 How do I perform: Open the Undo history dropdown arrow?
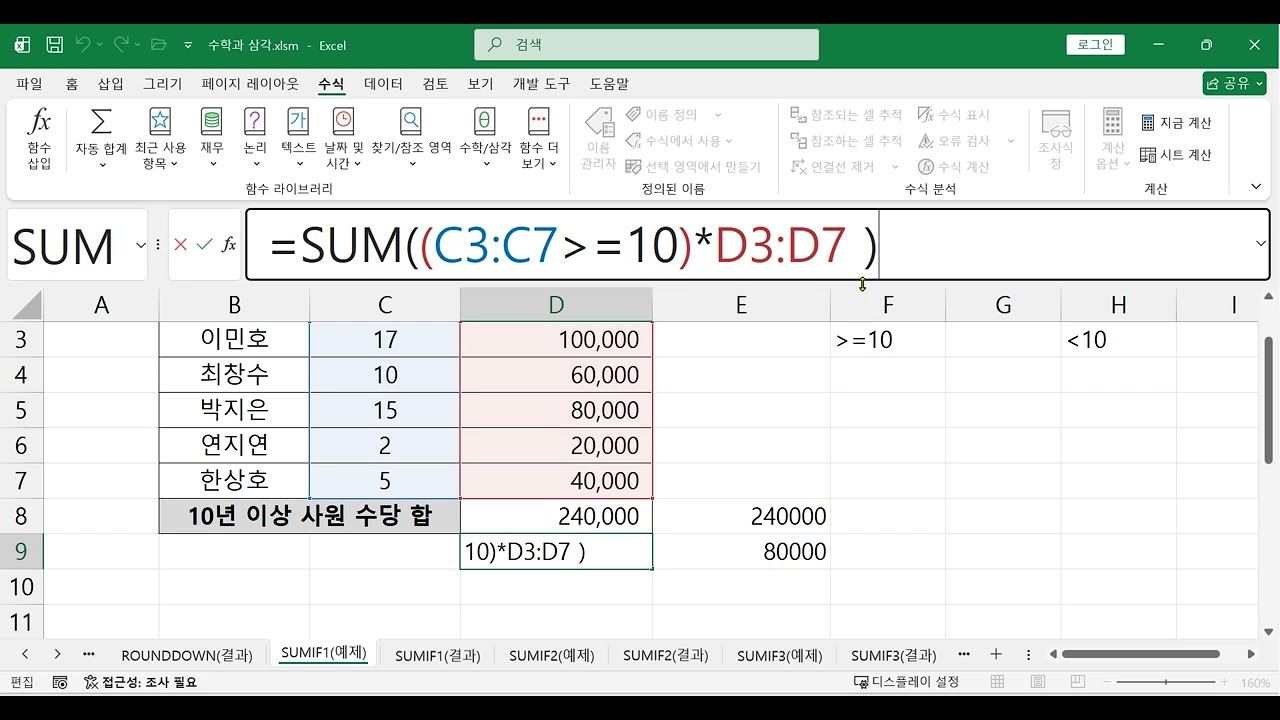point(100,45)
